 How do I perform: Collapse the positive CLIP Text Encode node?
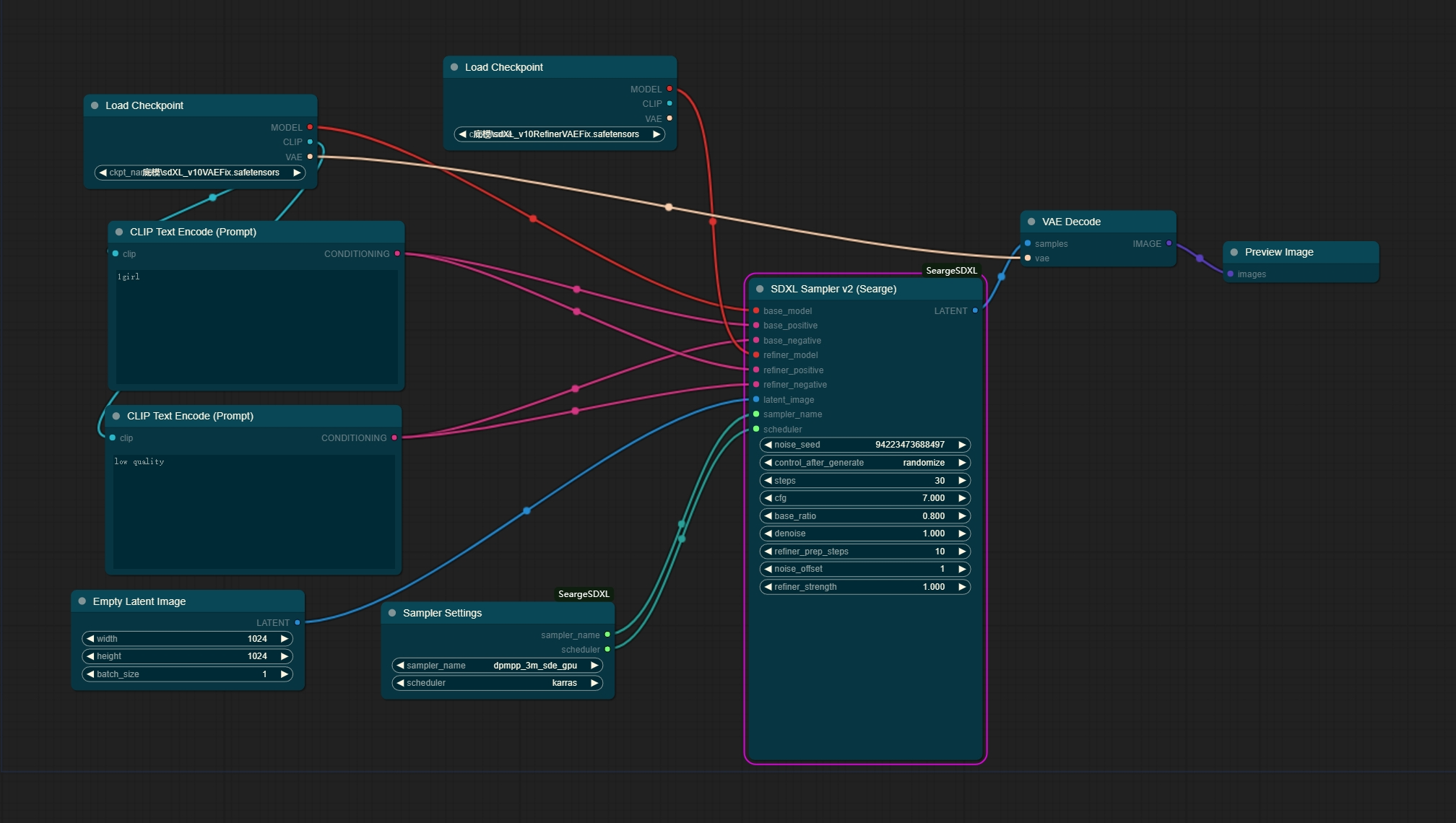(x=118, y=232)
